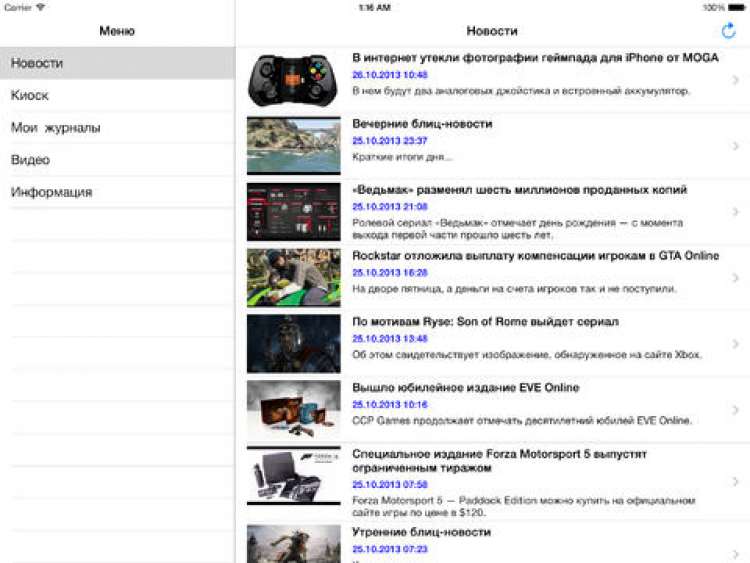Open the EVE Online collector box thumbnail

pyautogui.click(x=293, y=410)
